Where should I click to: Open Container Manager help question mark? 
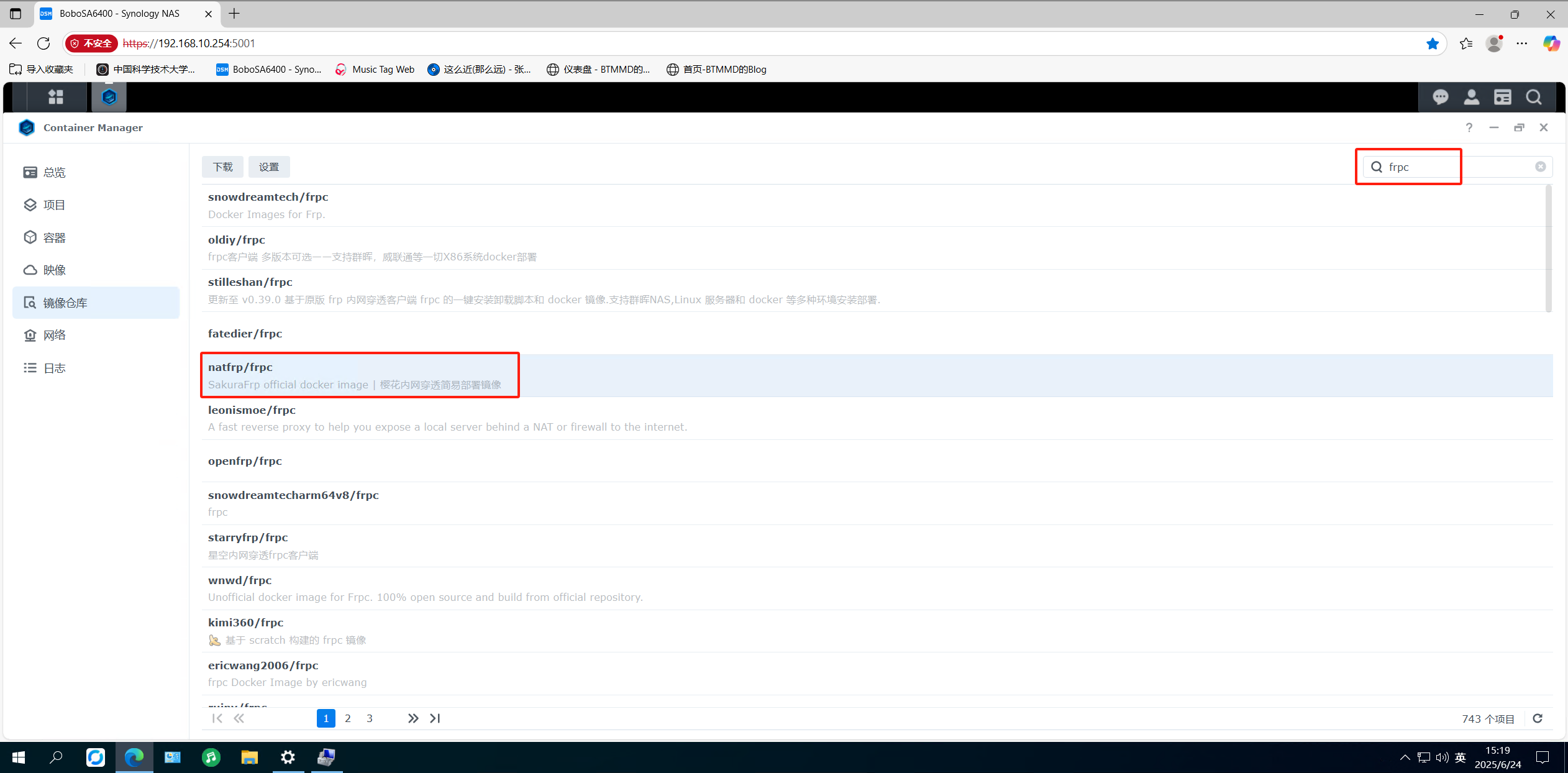pyautogui.click(x=1469, y=127)
